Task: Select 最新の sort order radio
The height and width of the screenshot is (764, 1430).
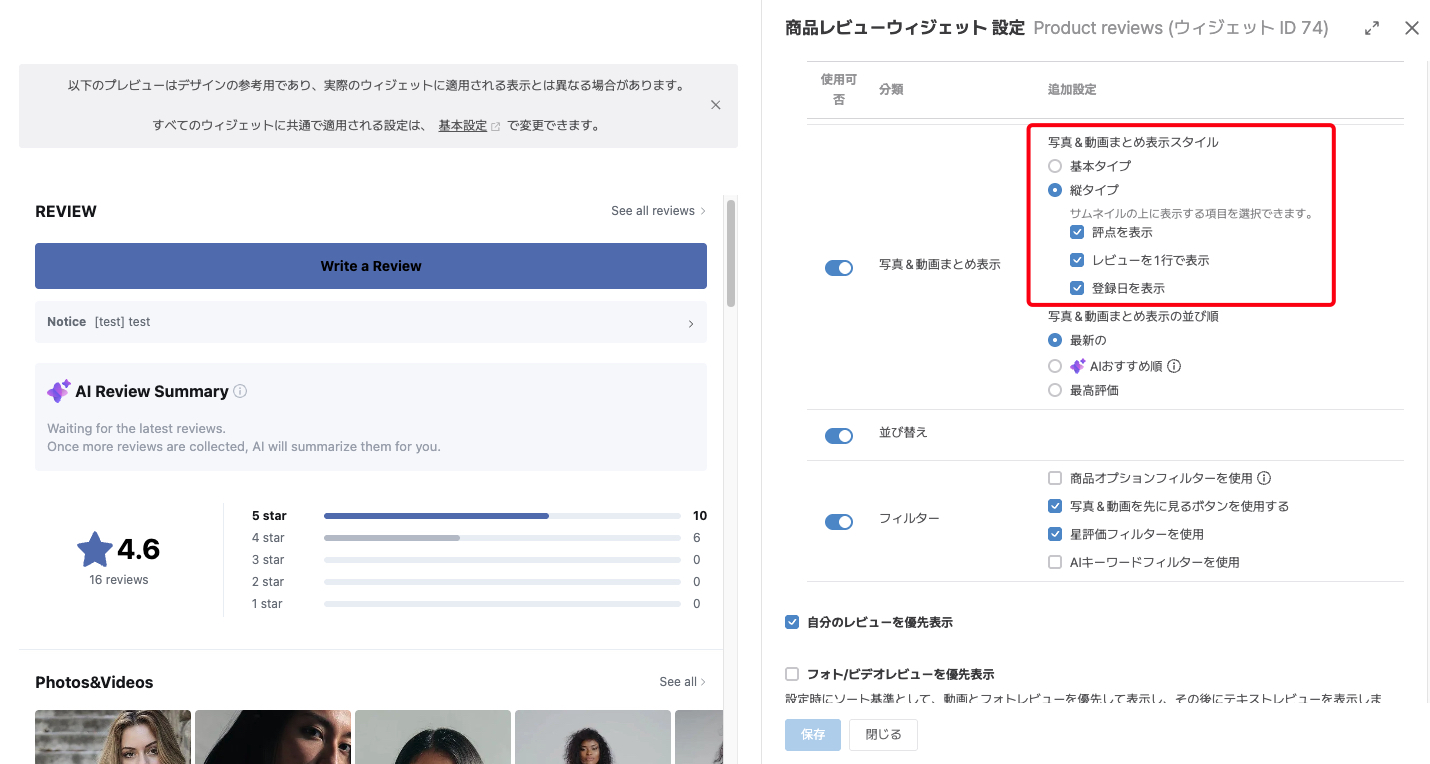Action: coord(1055,340)
